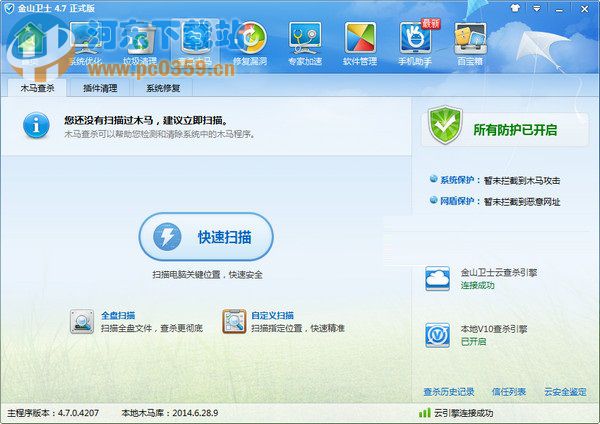Click the cloud engine icon

pos(437,279)
